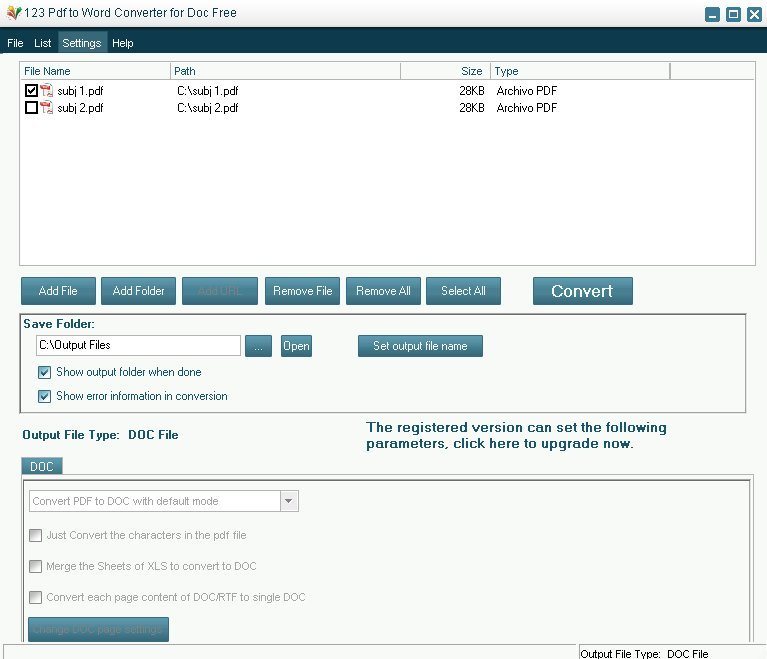This screenshot has width=767, height=659.
Task: Browse for save folder with ... button
Action: coord(258,346)
